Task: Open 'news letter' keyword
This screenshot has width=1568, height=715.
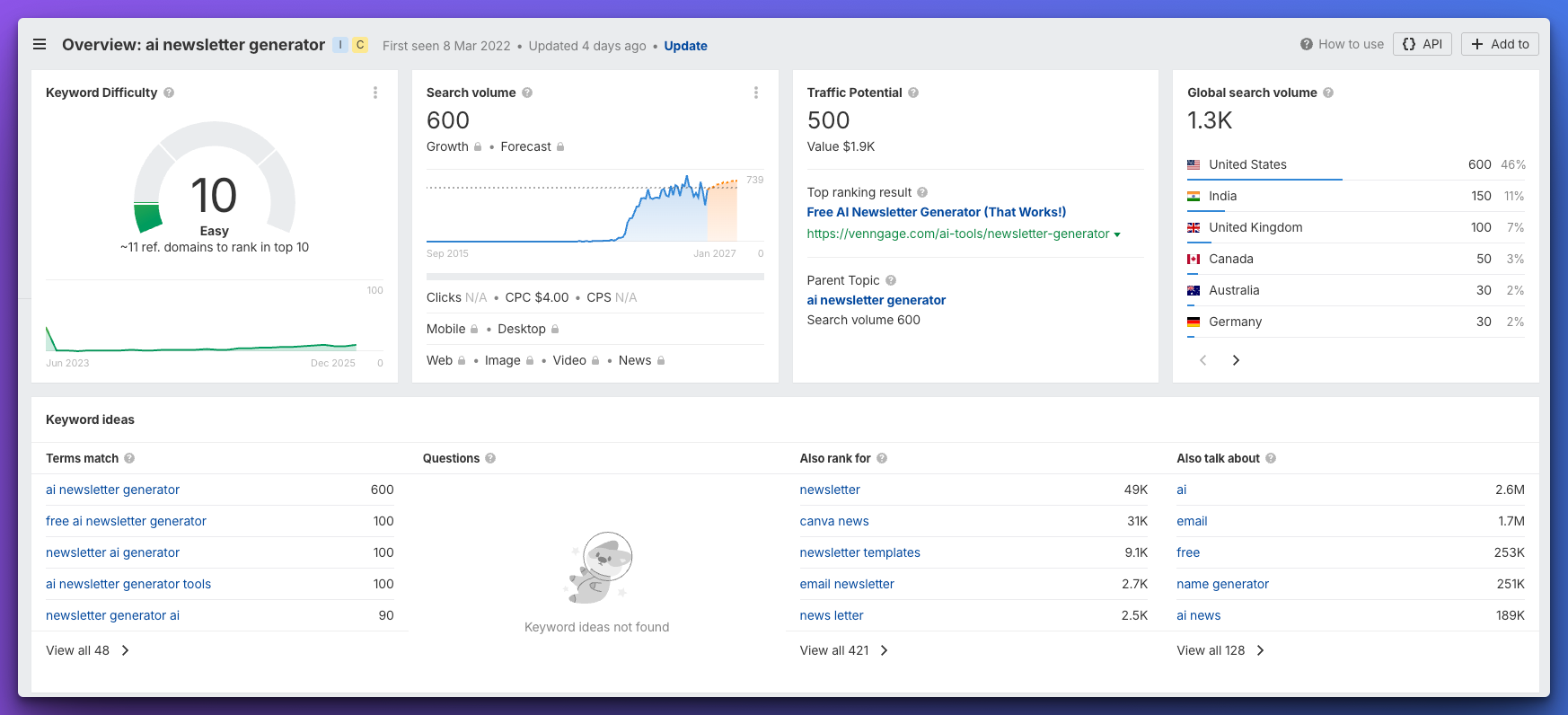Action: (x=832, y=615)
